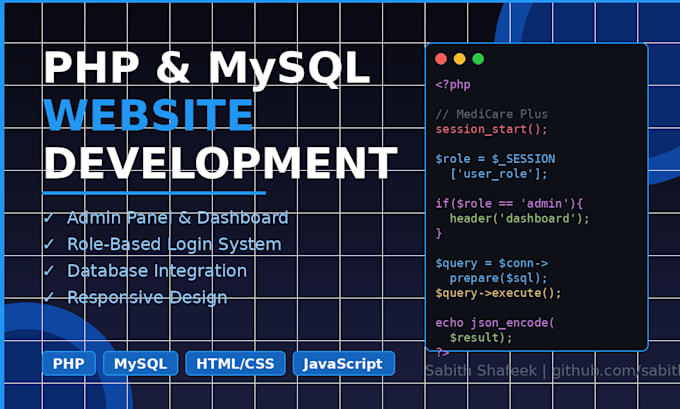The image size is (680, 409).
Task: Click the green maximize dot in code window
Action: 478,59
